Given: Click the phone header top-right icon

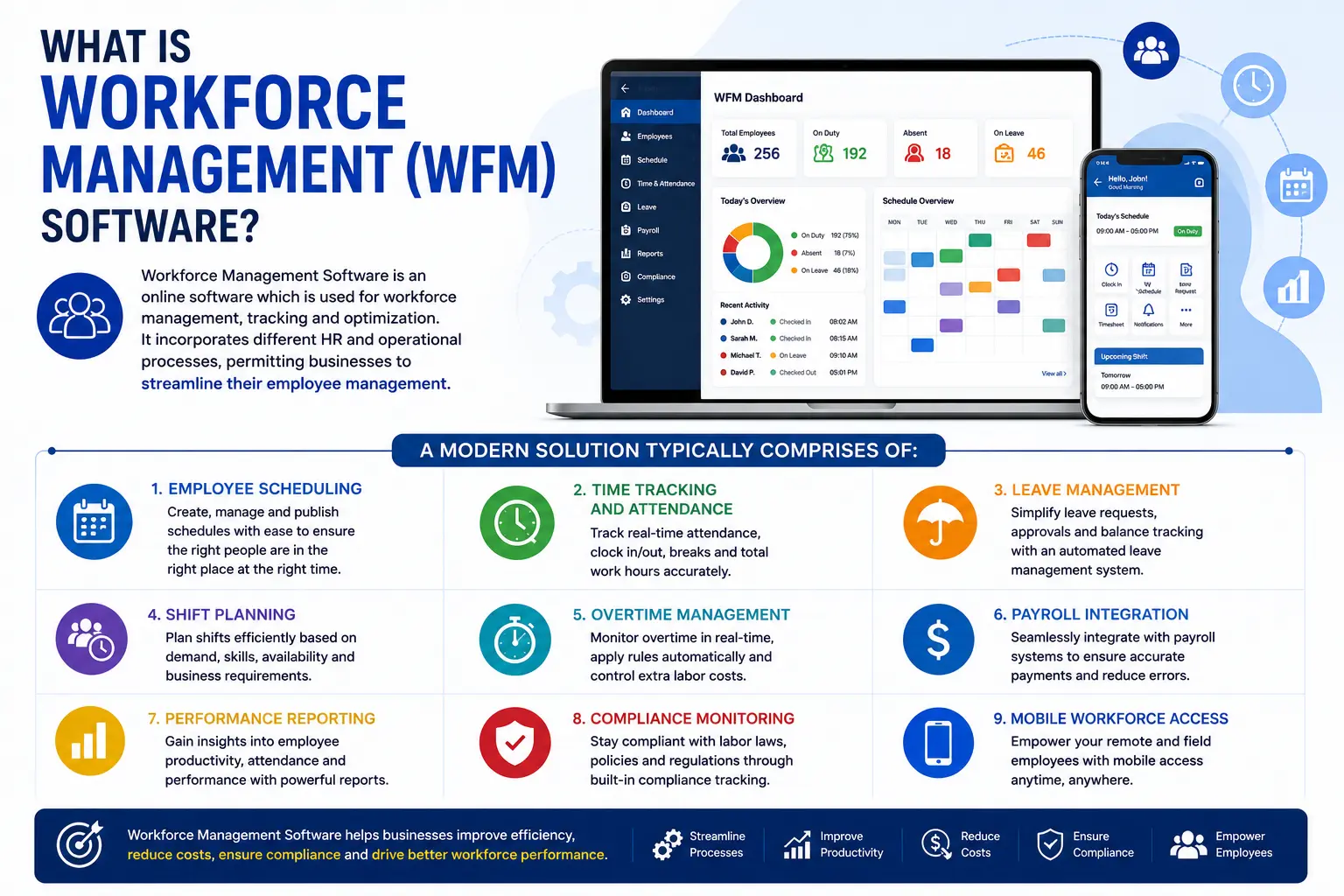Looking at the screenshot, I should pyautogui.click(x=1199, y=183).
